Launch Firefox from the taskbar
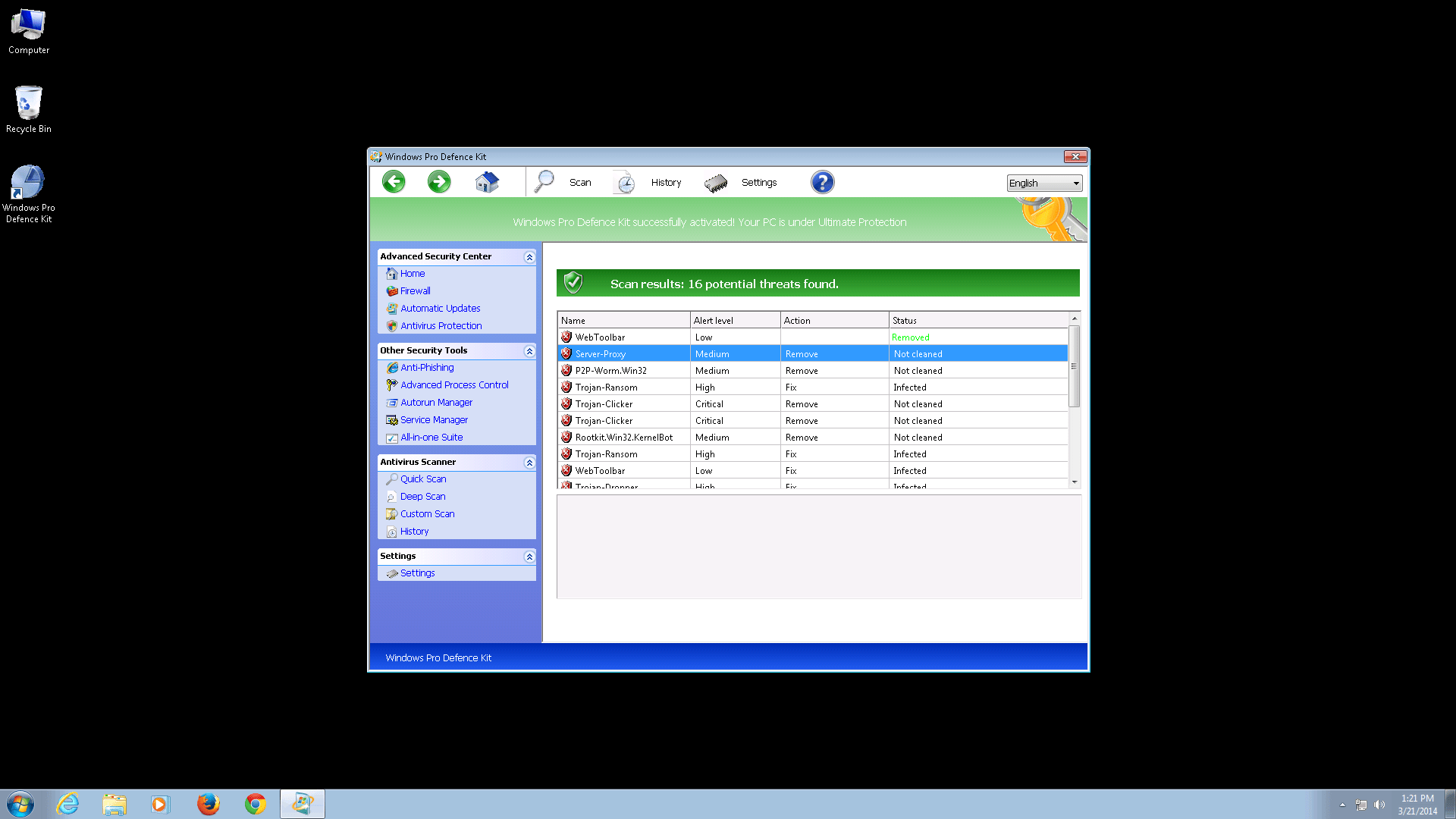The height and width of the screenshot is (819, 1456). [x=208, y=804]
